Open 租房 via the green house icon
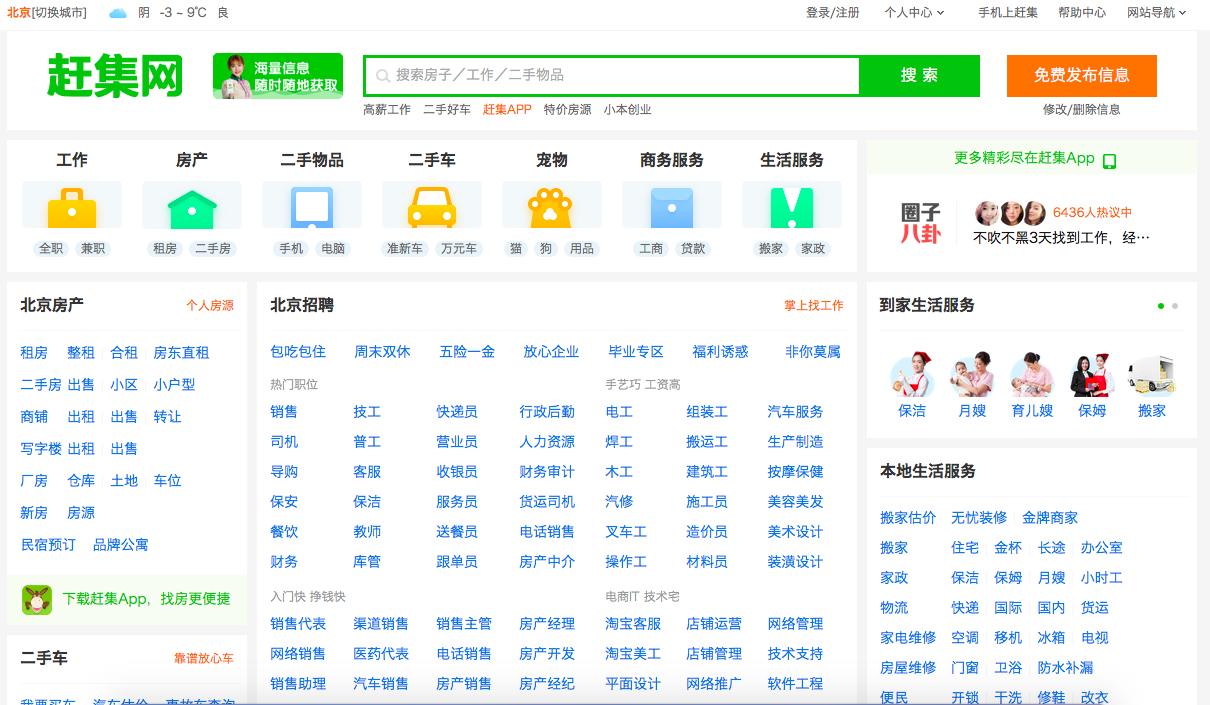 [191, 207]
